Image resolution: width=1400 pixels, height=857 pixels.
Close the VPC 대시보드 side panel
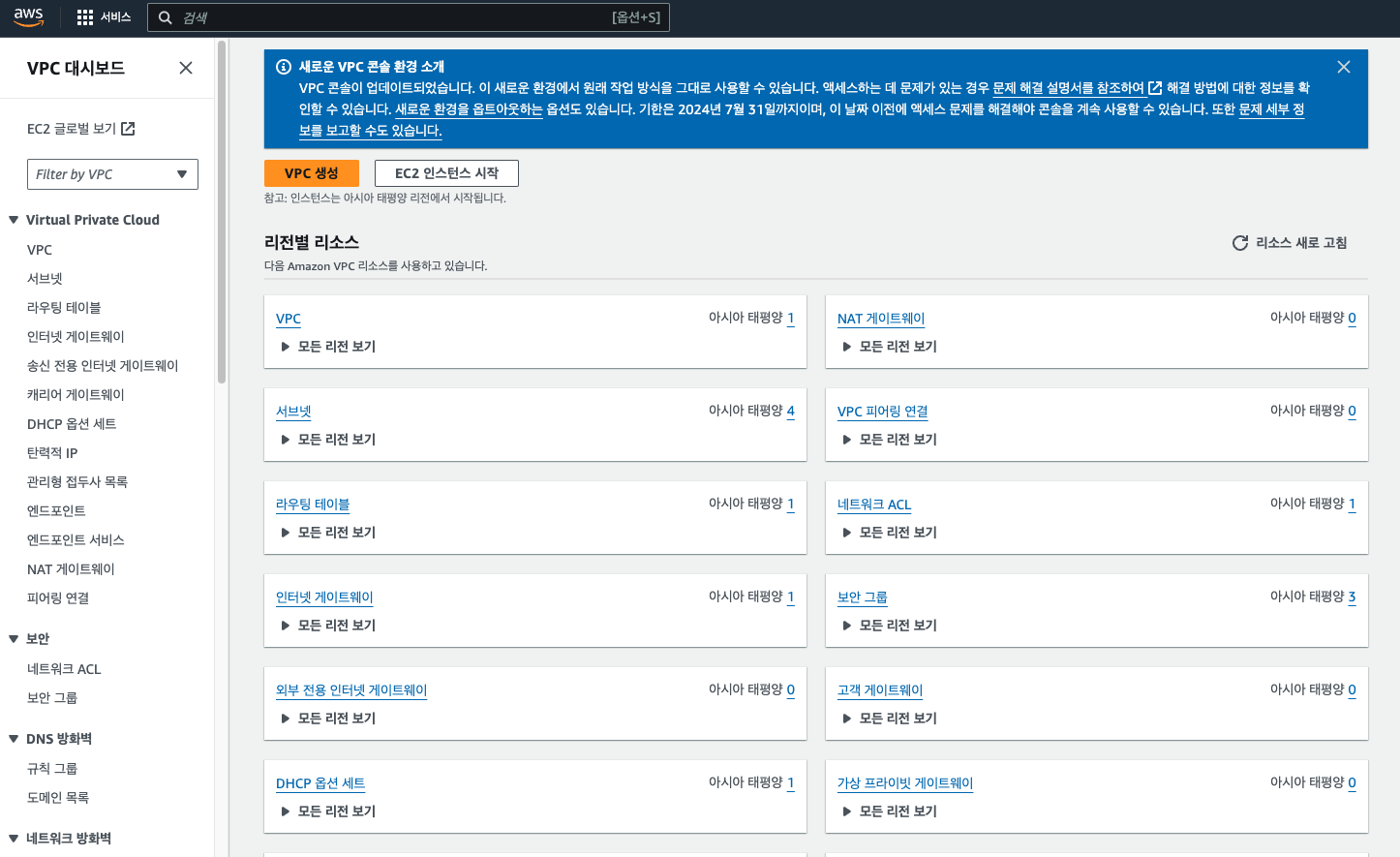click(x=186, y=68)
